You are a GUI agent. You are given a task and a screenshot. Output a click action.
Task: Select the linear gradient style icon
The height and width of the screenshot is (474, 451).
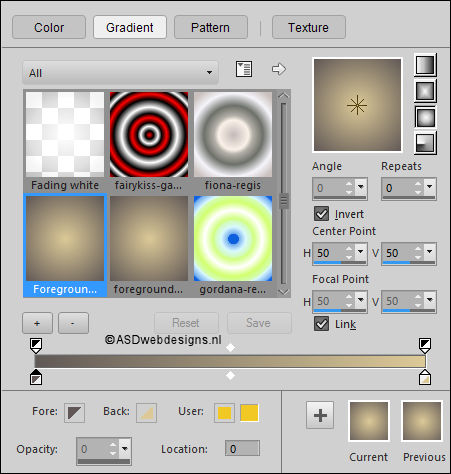425,65
